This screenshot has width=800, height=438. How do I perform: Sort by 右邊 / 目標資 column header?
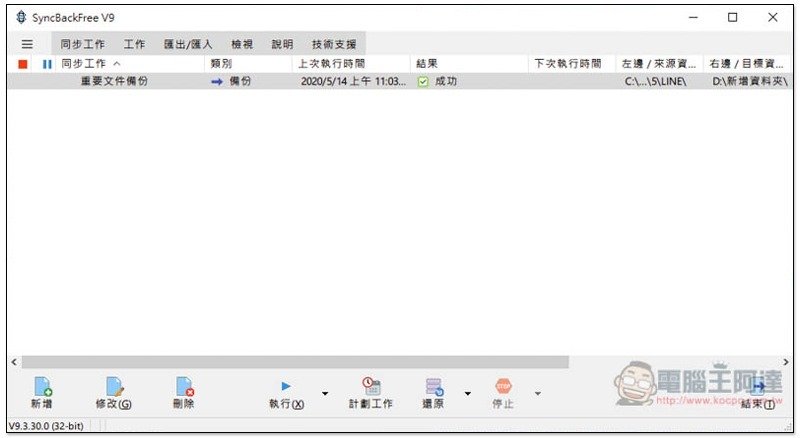(748, 64)
